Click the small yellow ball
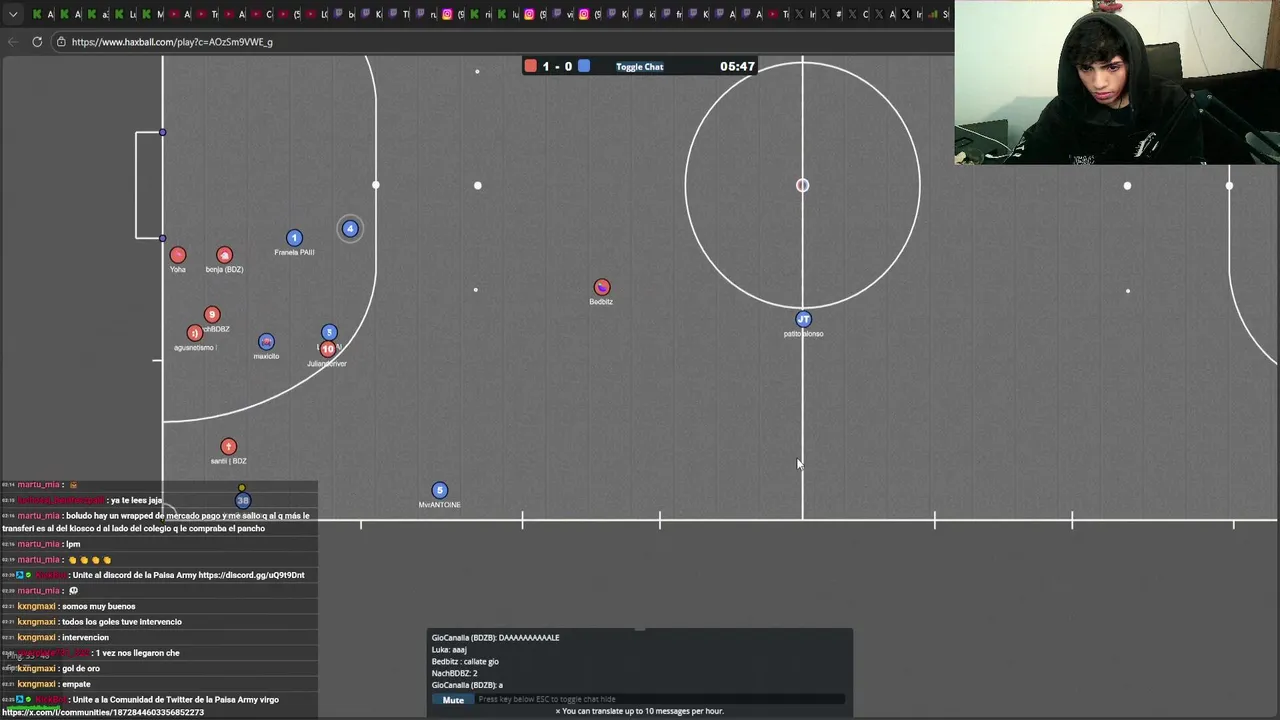1280x720 pixels. click(242, 488)
